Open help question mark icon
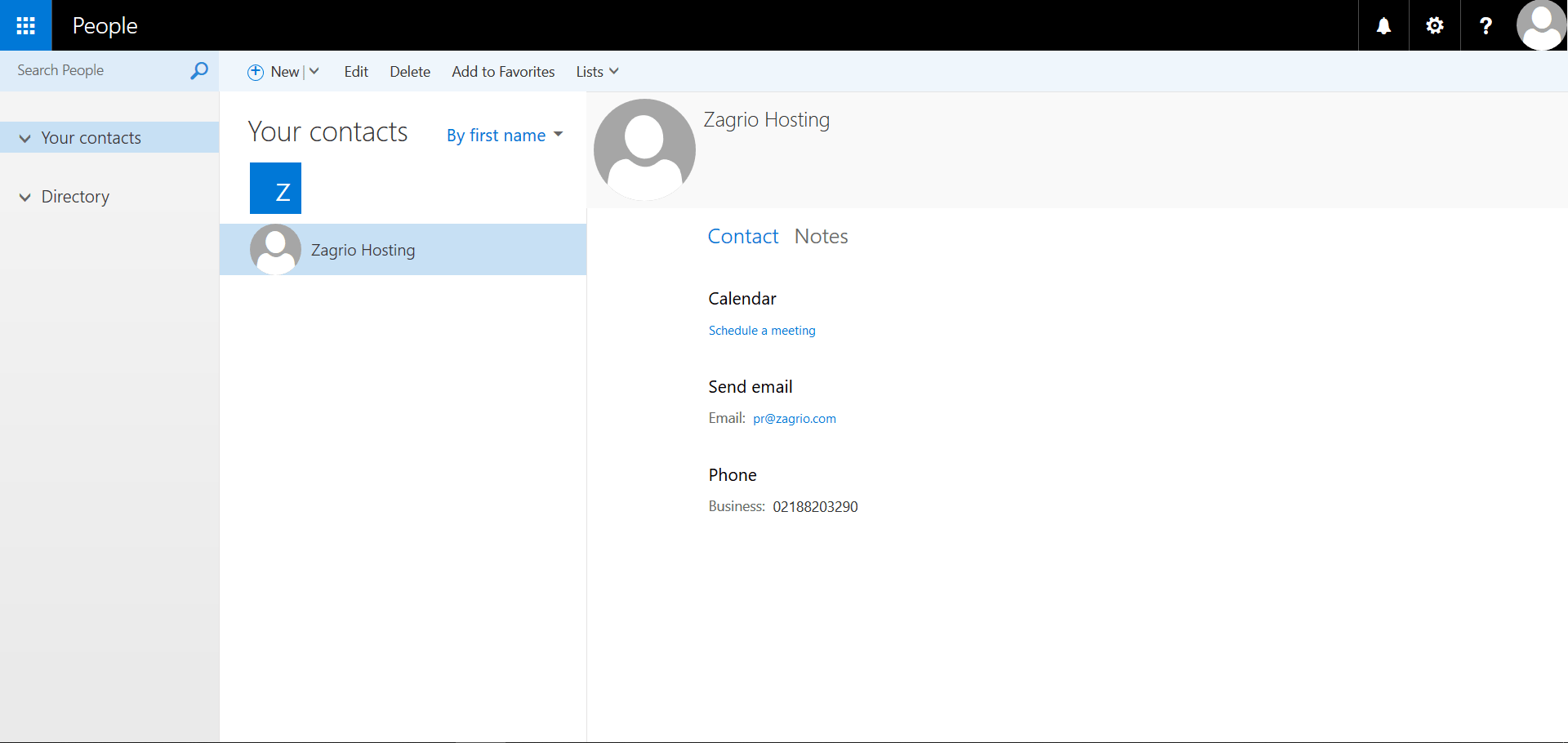The image size is (1568, 743). tap(1486, 26)
